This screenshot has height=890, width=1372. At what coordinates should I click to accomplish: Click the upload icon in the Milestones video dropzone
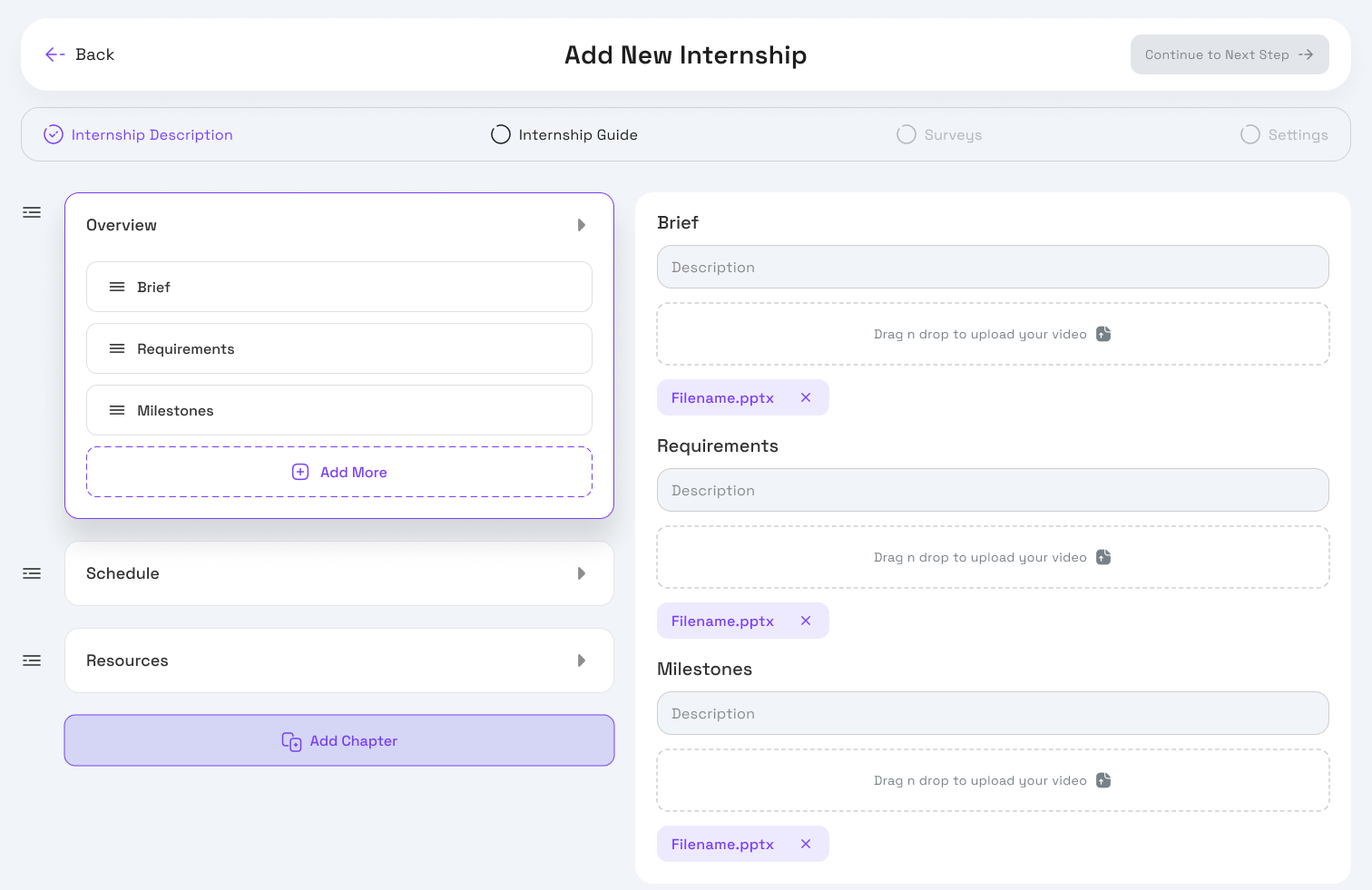1102,780
